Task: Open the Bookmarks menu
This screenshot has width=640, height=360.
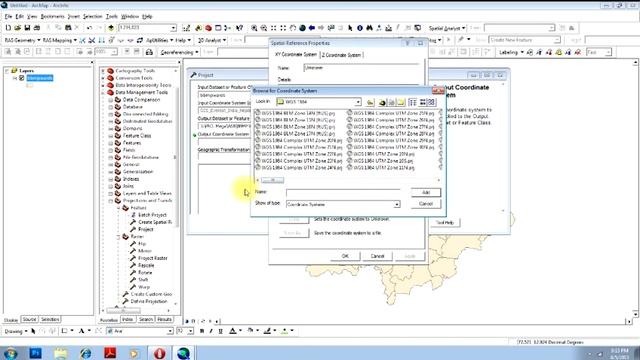Action: 52,16
